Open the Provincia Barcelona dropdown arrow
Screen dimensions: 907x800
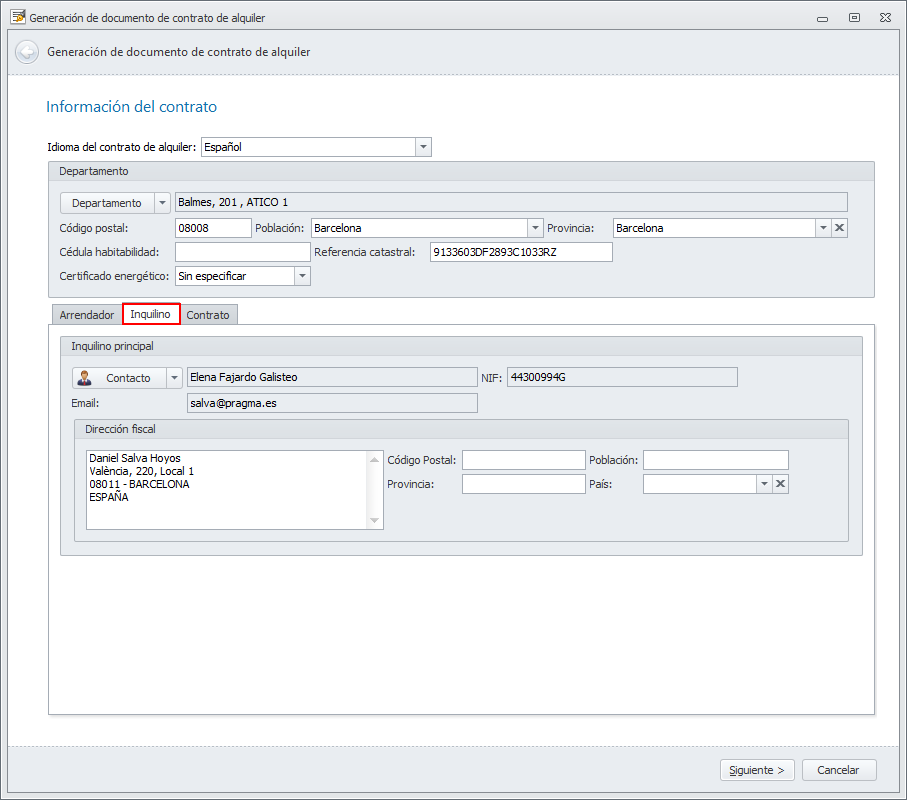[823, 228]
